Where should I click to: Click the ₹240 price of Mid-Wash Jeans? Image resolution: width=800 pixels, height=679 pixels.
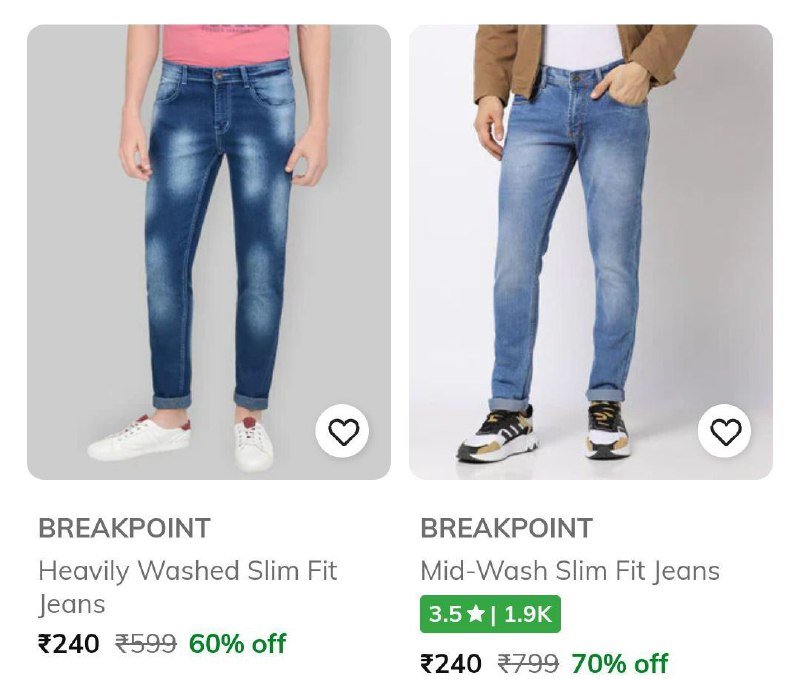tap(451, 663)
